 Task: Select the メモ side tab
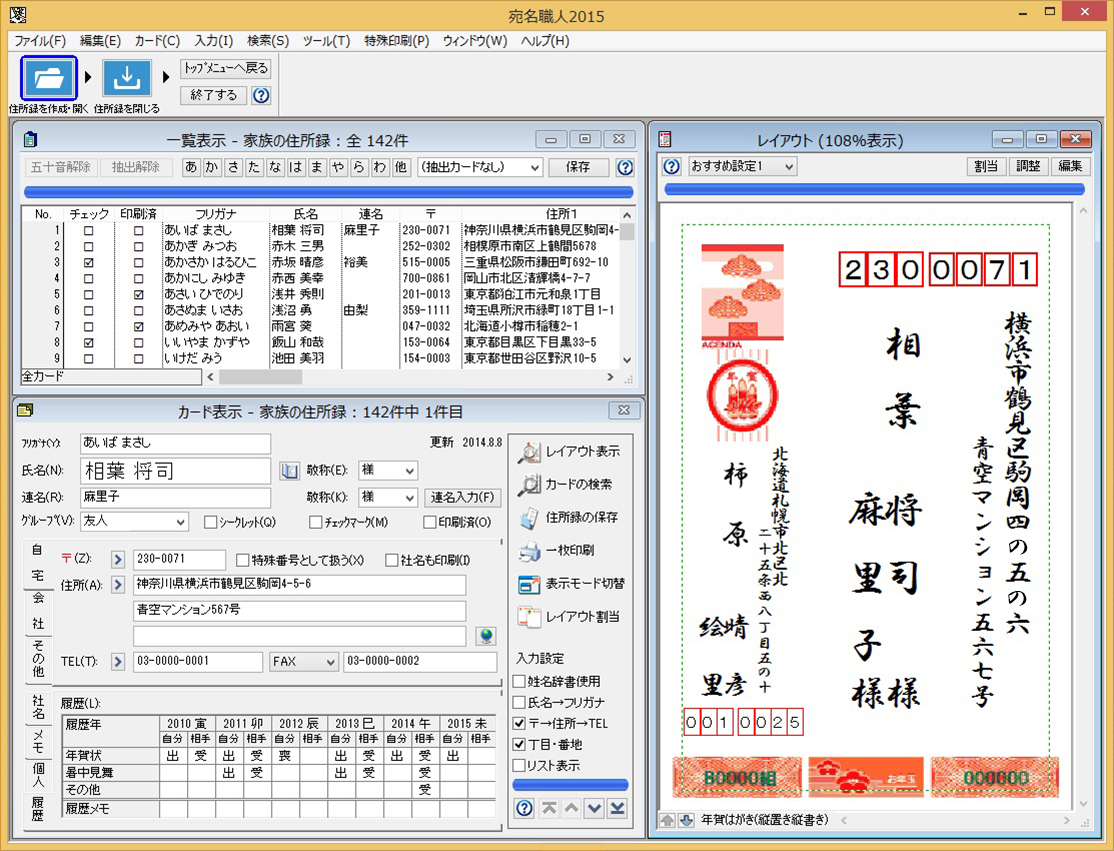click(x=38, y=742)
